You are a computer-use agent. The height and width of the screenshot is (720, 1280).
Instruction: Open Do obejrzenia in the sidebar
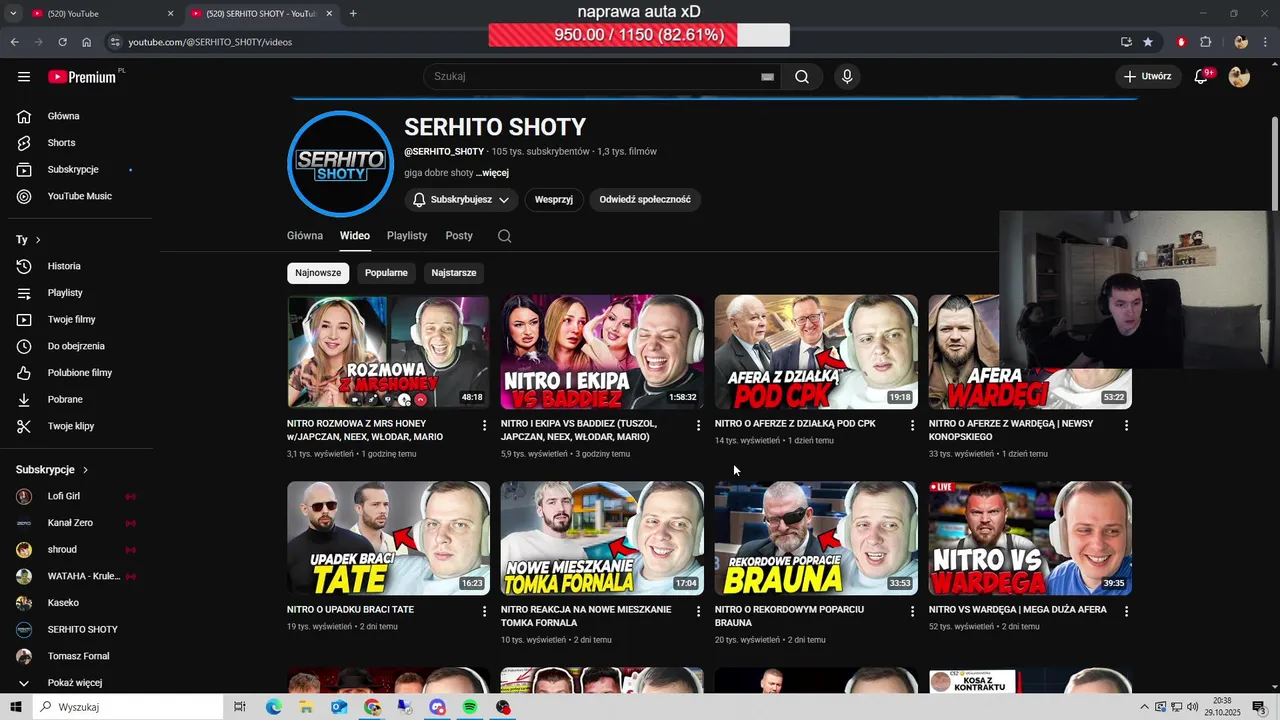pos(76,346)
